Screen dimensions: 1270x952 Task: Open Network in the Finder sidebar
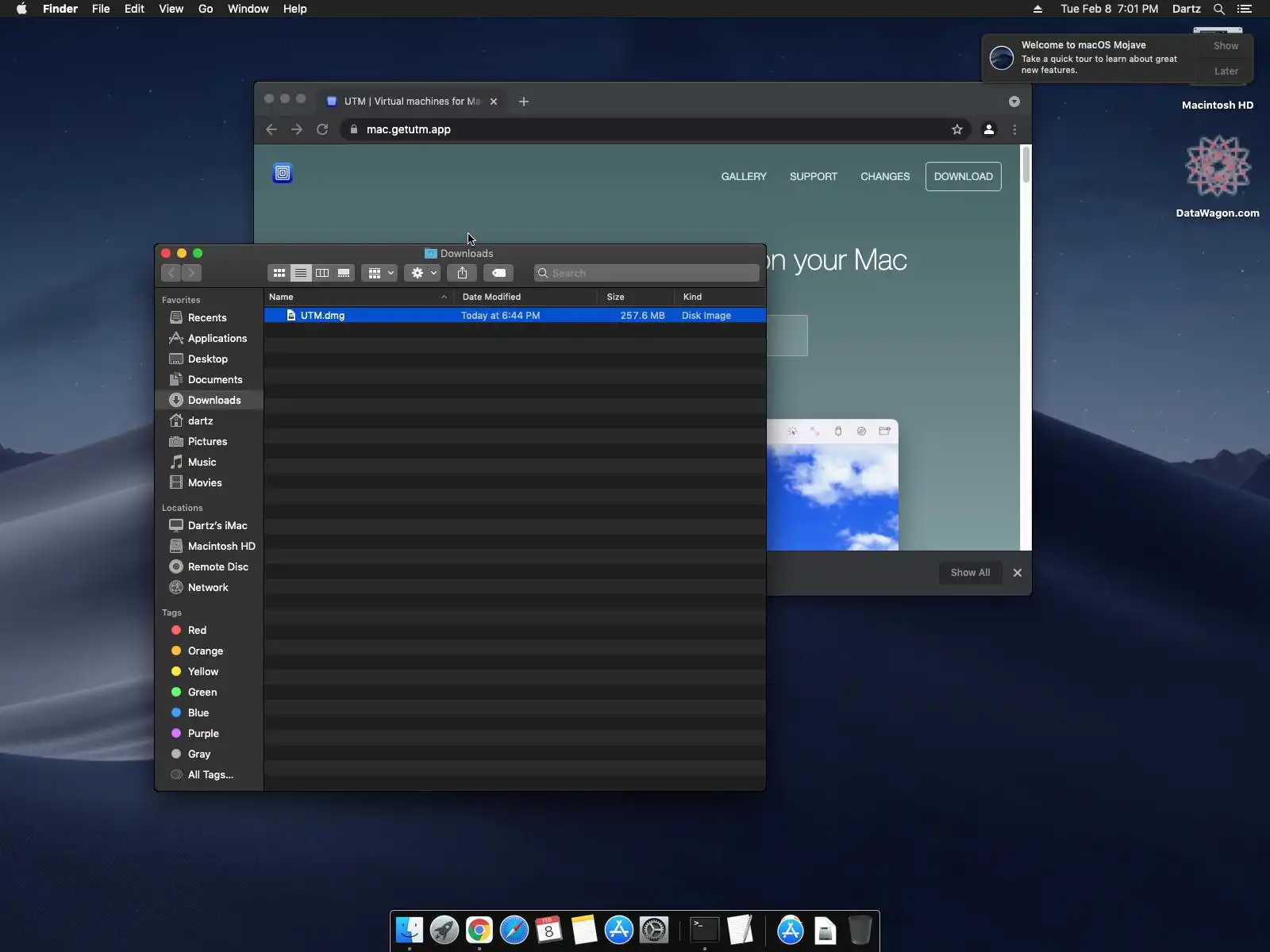(208, 587)
